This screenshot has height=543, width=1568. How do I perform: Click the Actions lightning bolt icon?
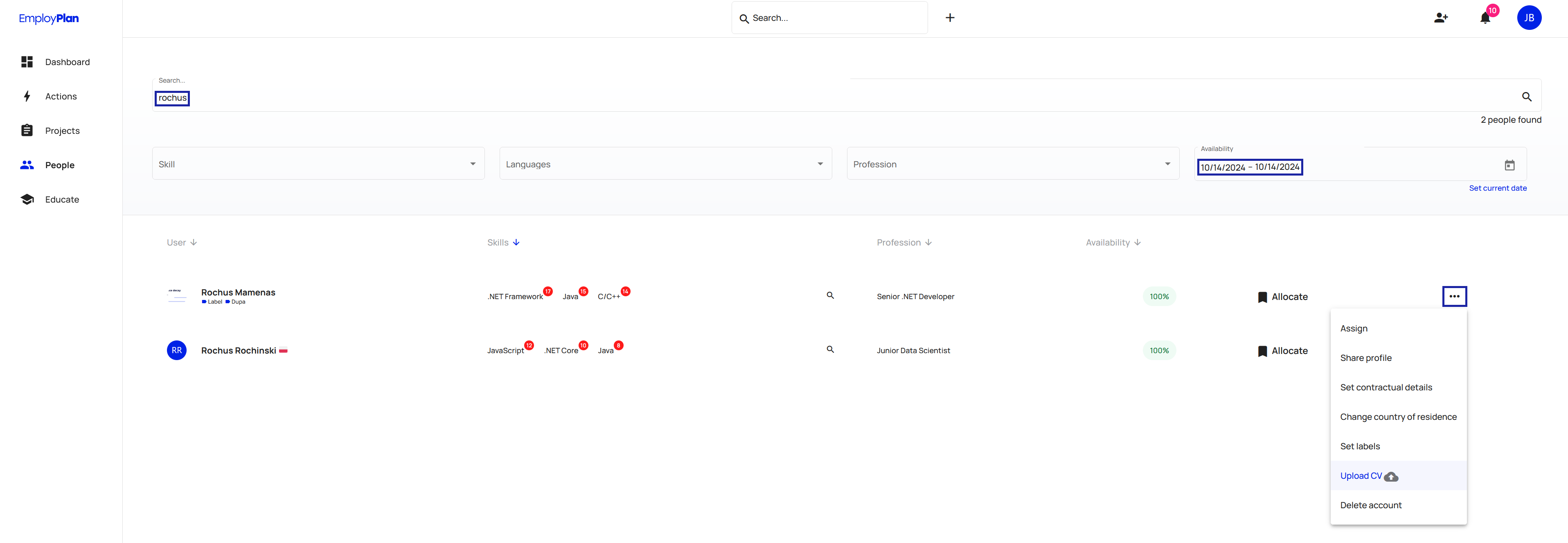click(27, 96)
